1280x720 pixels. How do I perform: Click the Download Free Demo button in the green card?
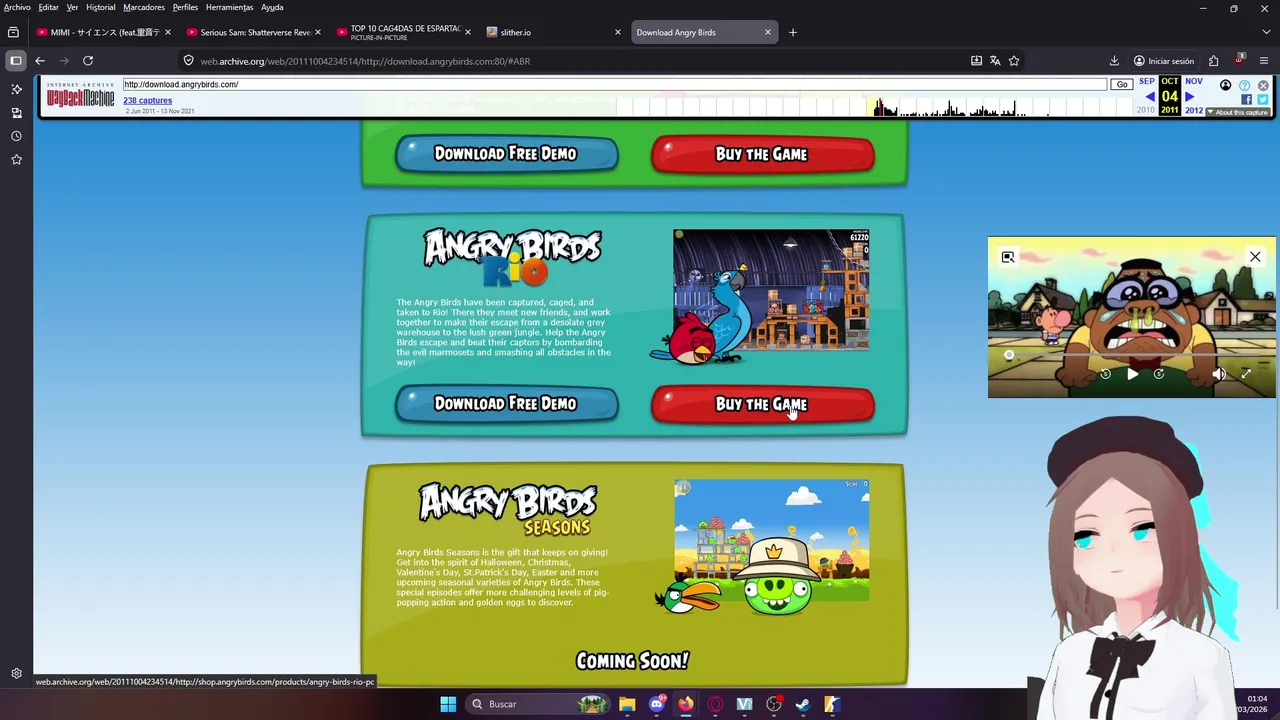(x=507, y=154)
